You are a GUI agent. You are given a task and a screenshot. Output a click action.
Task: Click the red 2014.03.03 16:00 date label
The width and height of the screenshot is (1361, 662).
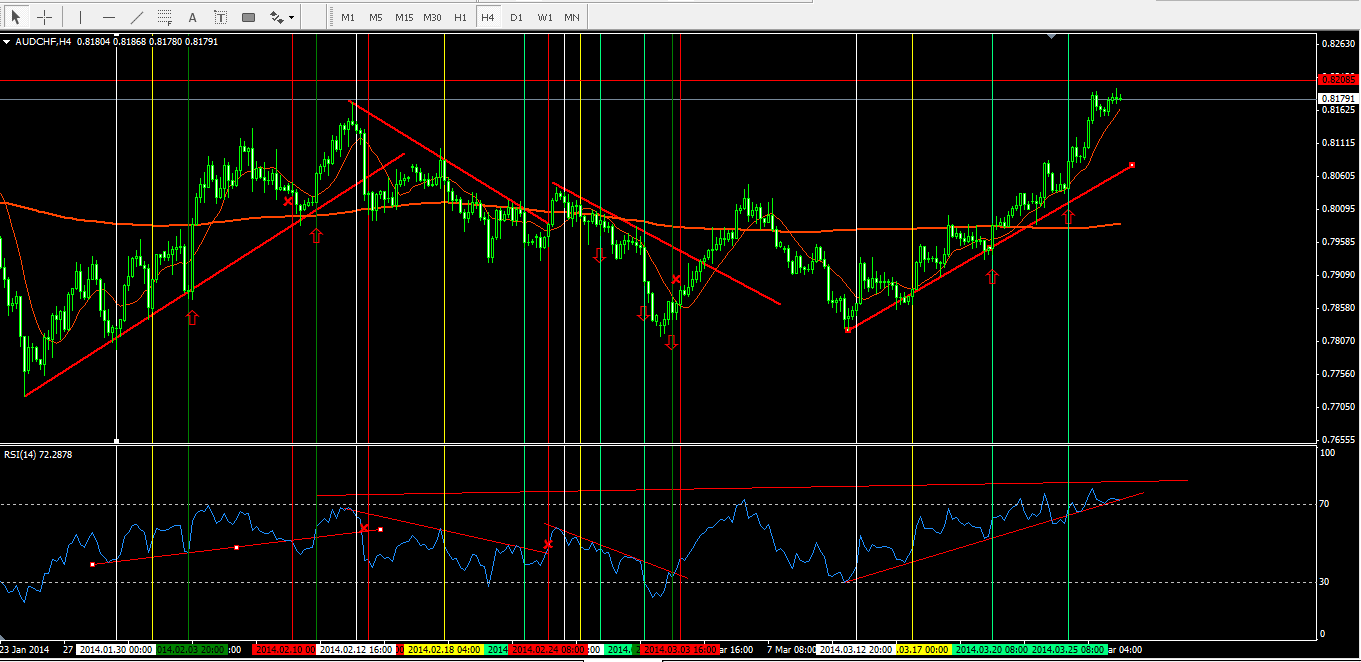pyautogui.click(x=680, y=649)
